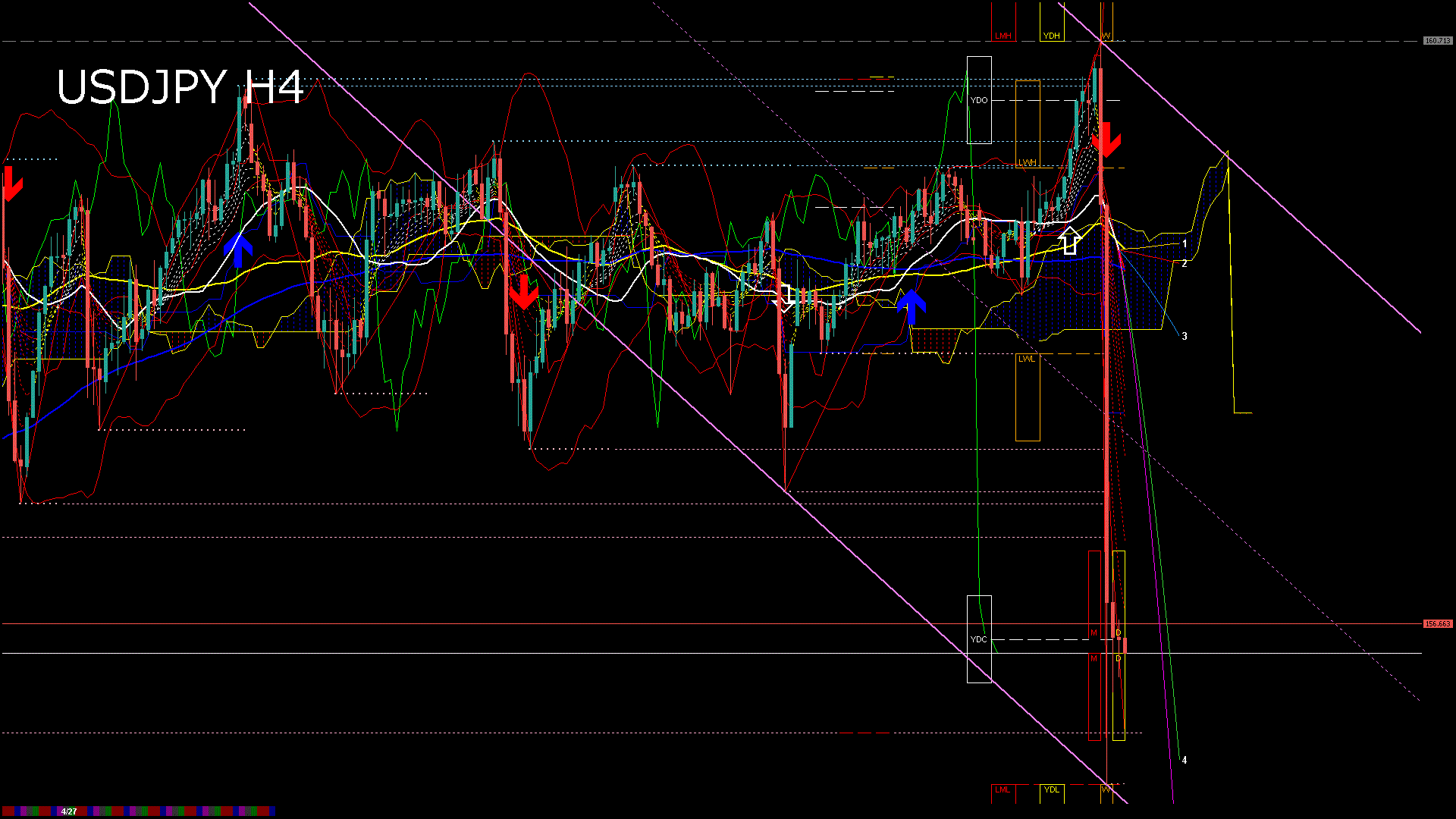Click the LWL orange label

[x=1026, y=359]
